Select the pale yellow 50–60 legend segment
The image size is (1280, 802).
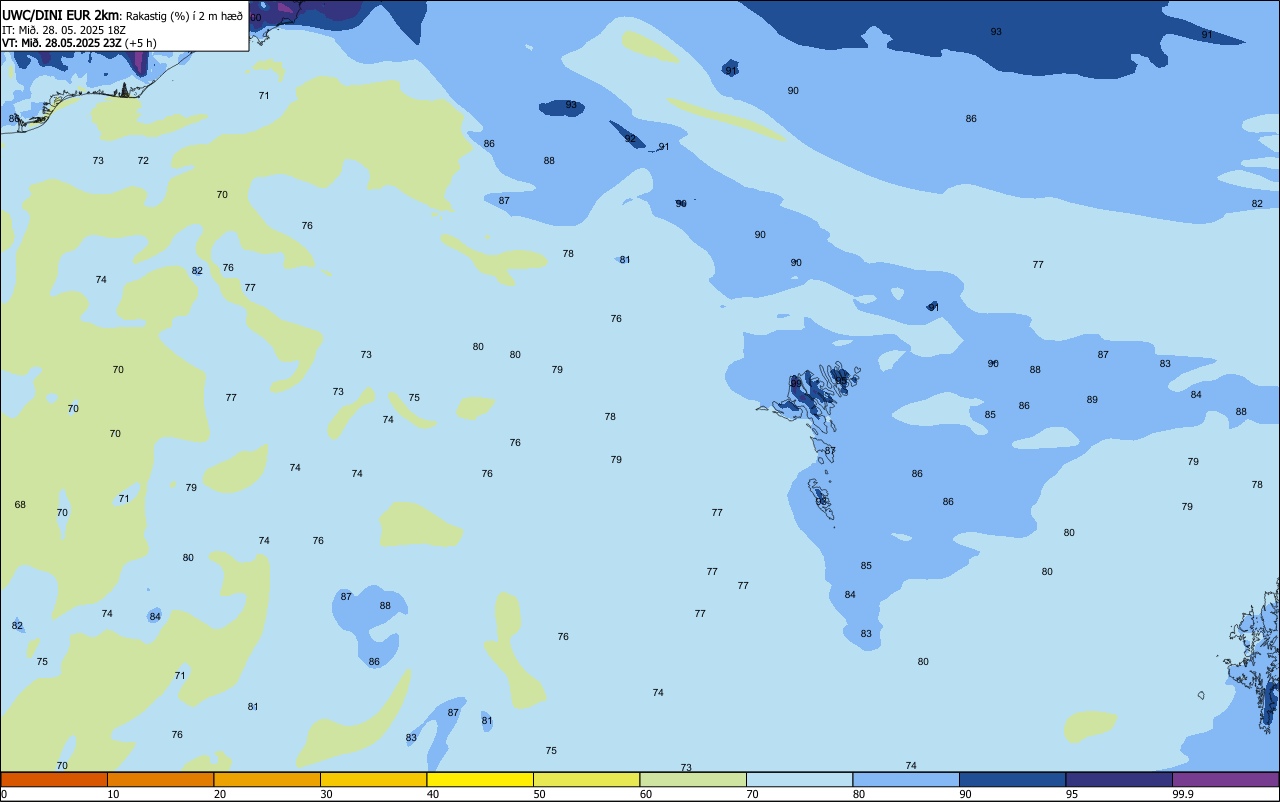(586, 779)
